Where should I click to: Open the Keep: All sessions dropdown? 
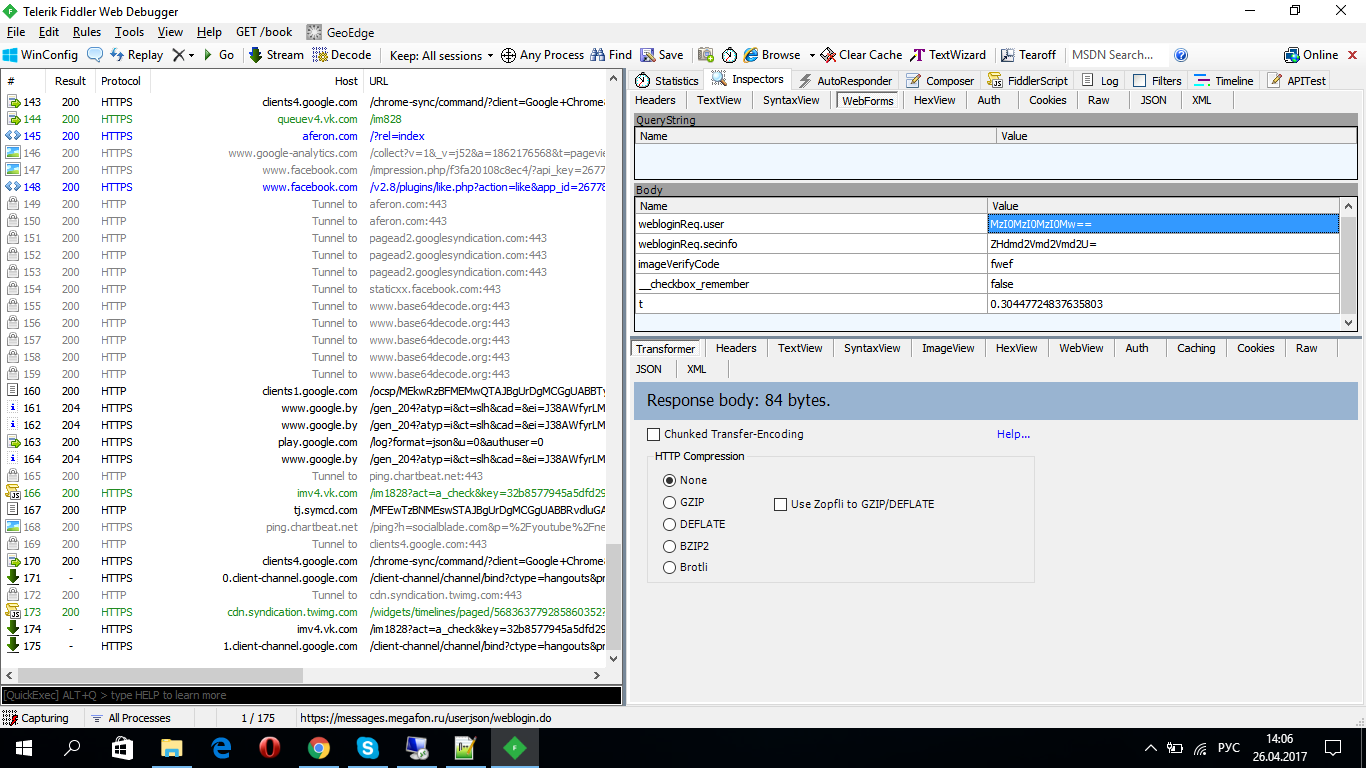[x=441, y=55]
